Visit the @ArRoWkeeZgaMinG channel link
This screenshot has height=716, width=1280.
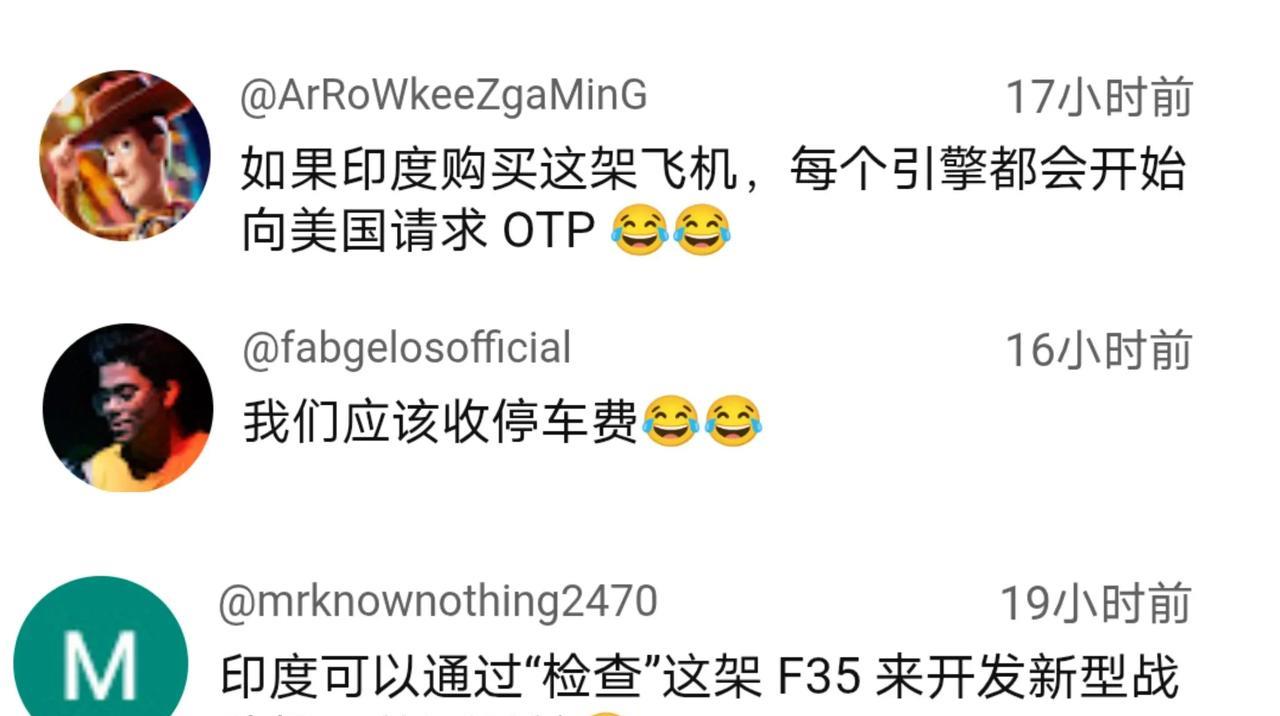pyautogui.click(x=444, y=96)
